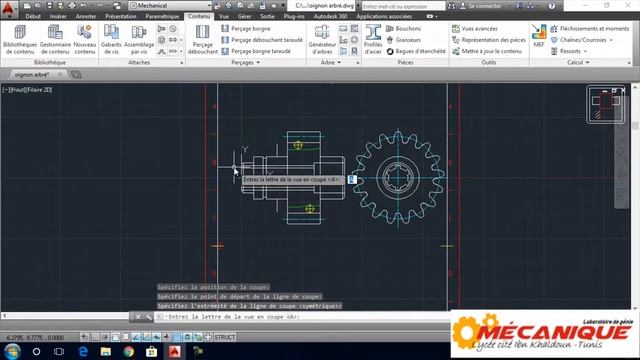Screen dimensions: 640x360
Task: Click Filaire 2D visual style label
Action: (x=40, y=90)
